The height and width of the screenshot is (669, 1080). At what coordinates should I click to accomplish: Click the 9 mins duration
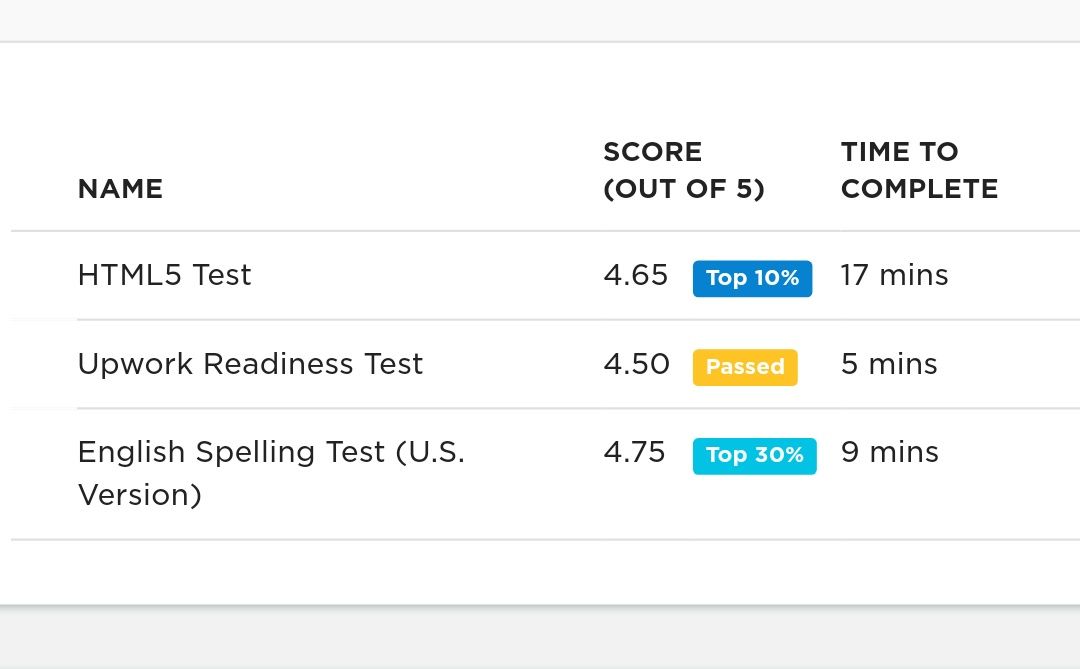[890, 453]
